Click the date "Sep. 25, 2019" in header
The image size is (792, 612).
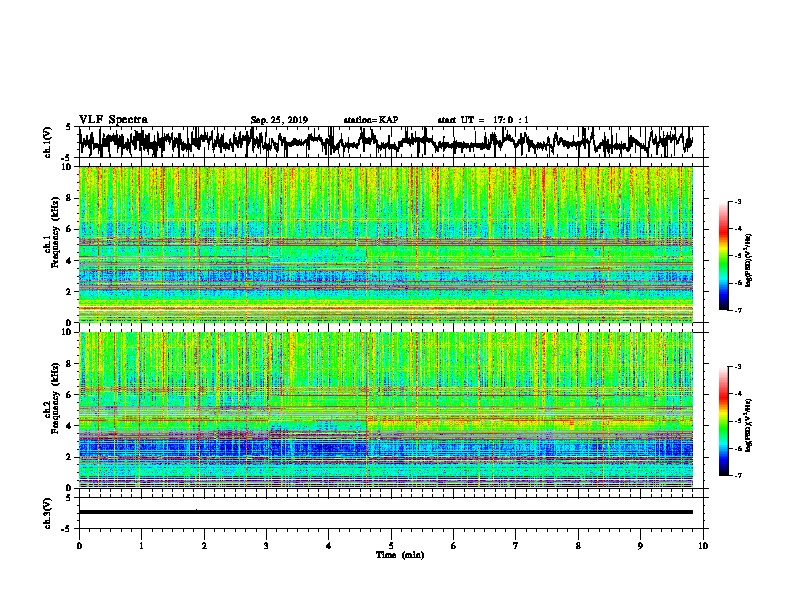279,120
